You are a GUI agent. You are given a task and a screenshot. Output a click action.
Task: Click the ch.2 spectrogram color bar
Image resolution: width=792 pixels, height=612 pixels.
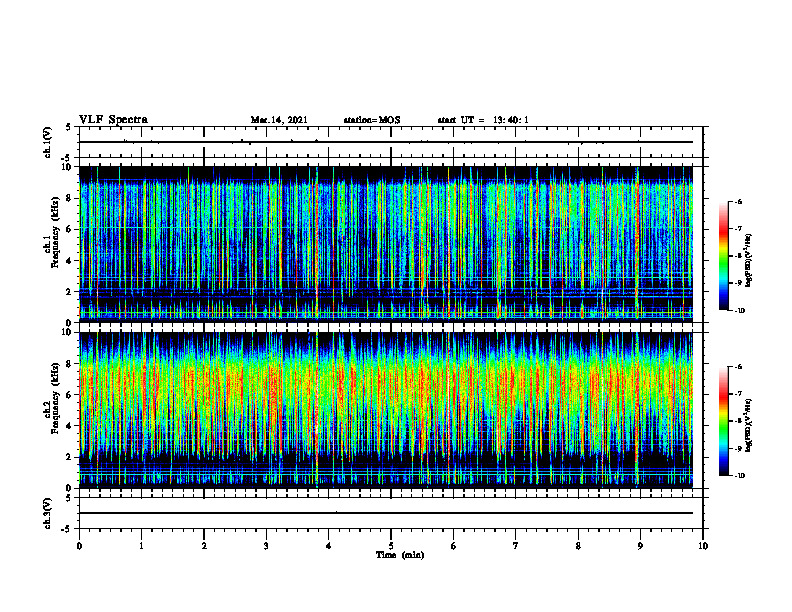pos(723,421)
